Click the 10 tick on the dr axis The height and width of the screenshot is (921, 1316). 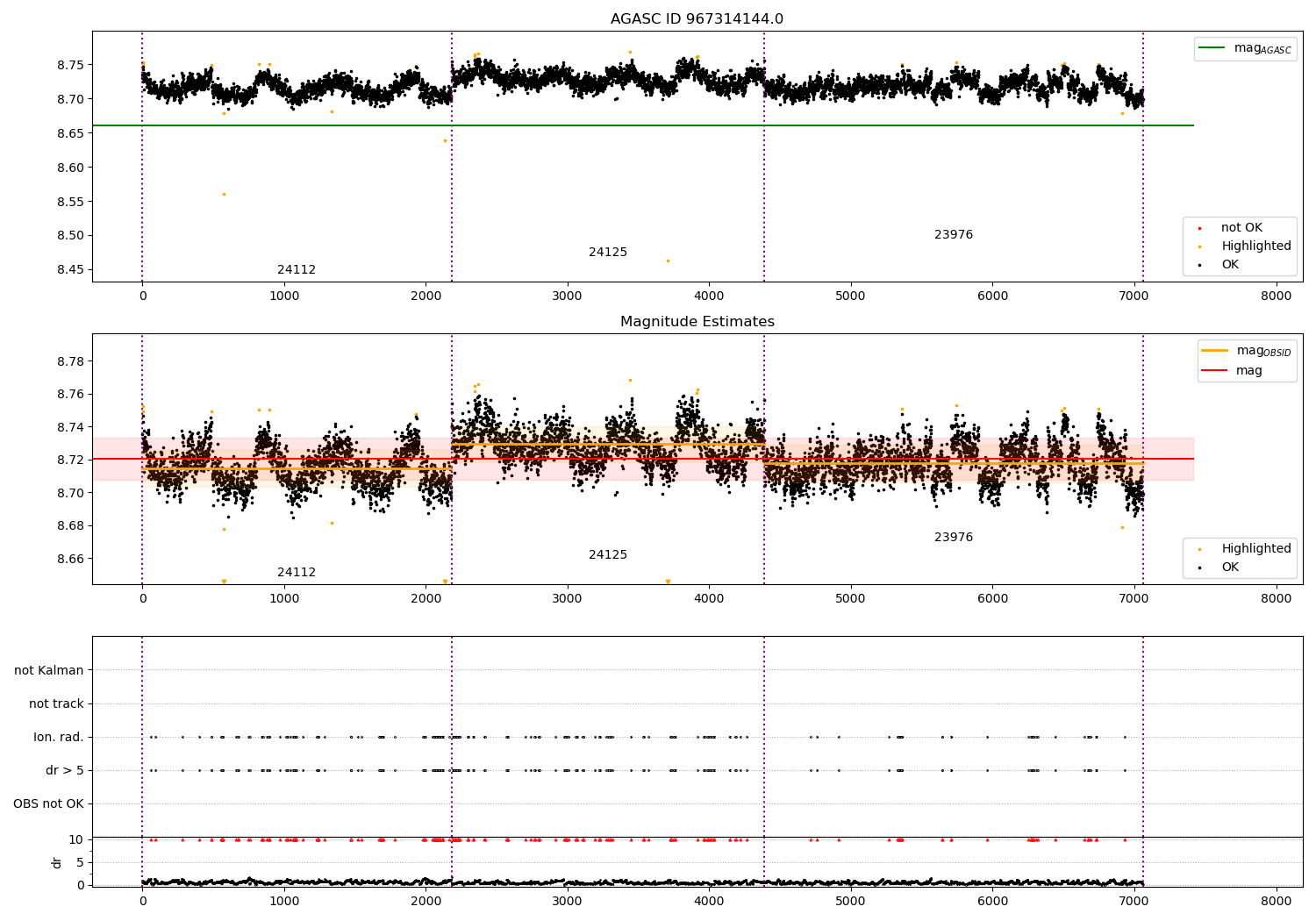point(76,839)
